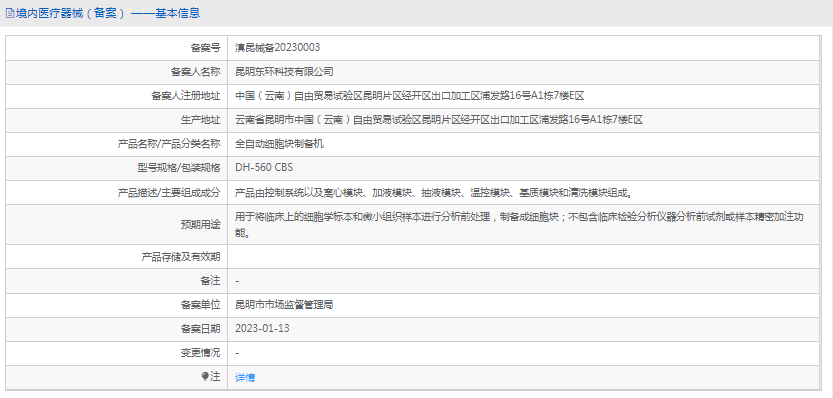Select the product name 全自动细胞块制备机

pyautogui.click(x=279, y=144)
